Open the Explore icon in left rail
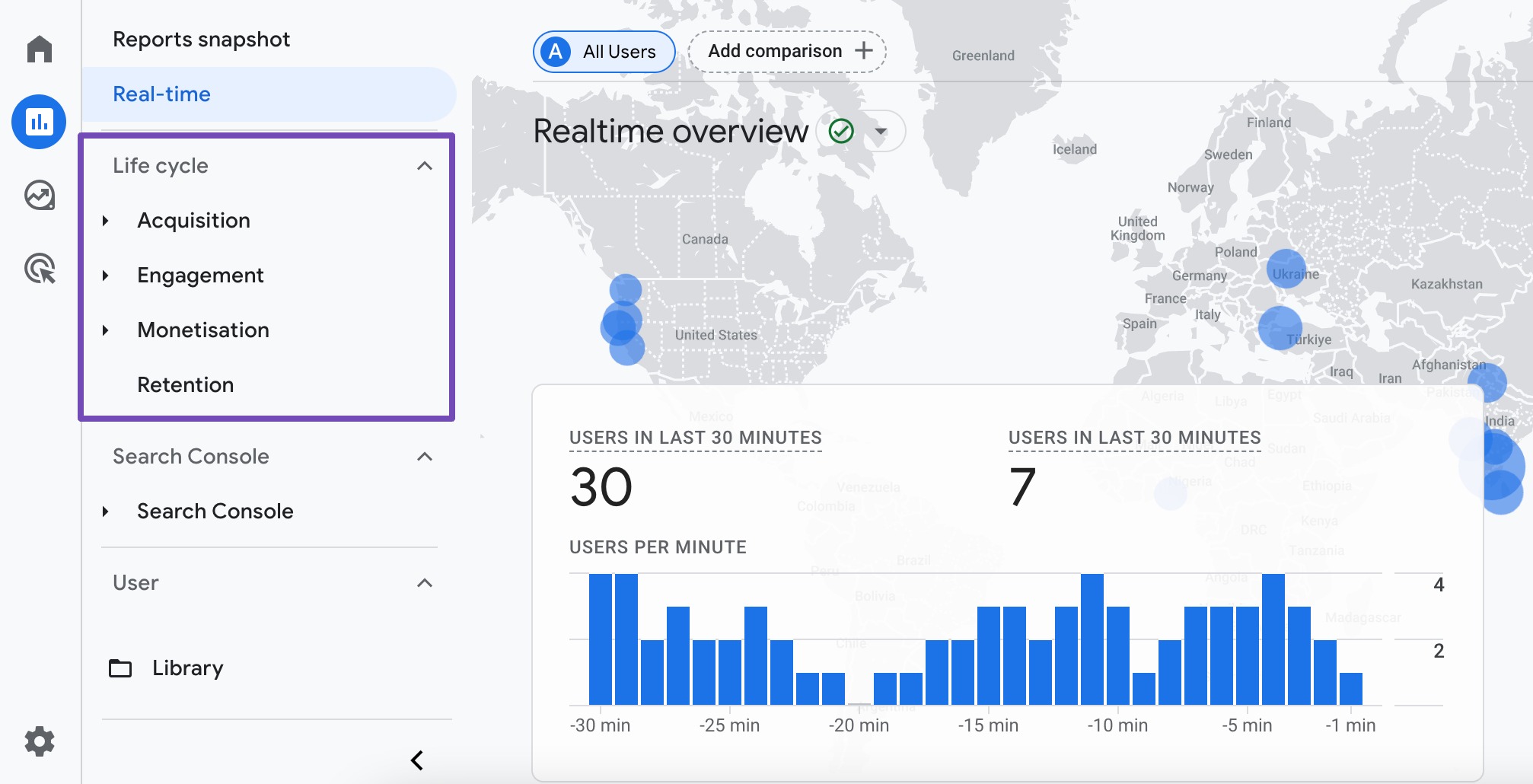 (40, 196)
